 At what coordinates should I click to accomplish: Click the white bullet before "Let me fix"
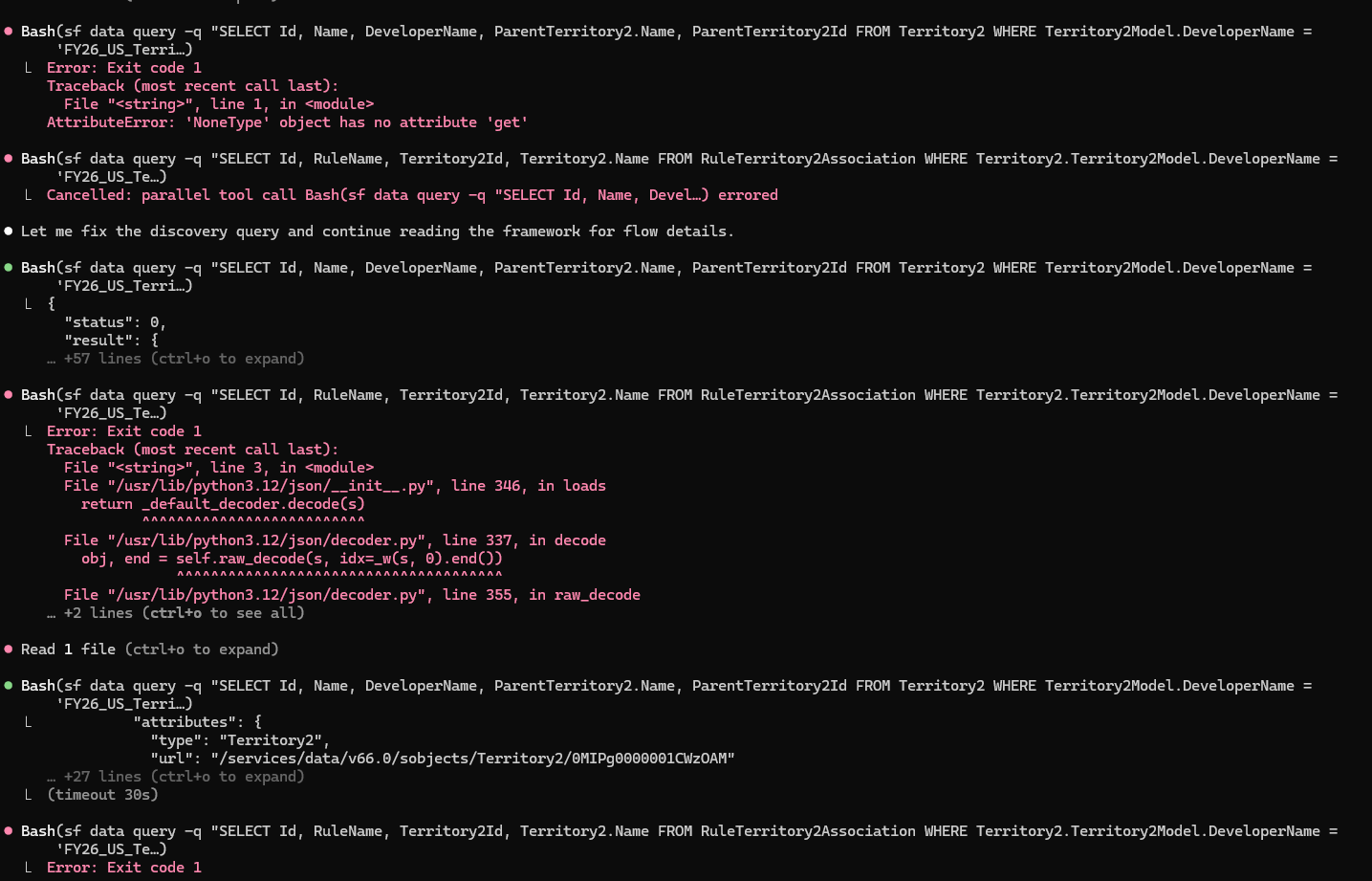(x=9, y=231)
